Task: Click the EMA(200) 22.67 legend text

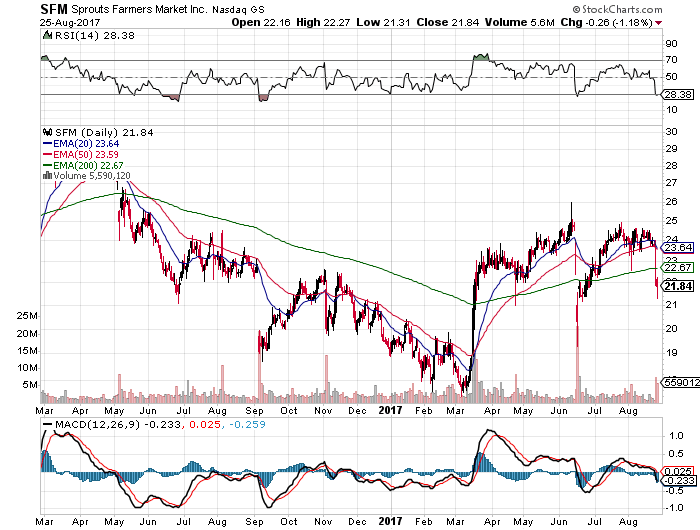Action: pyautogui.click(x=88, y=165)
